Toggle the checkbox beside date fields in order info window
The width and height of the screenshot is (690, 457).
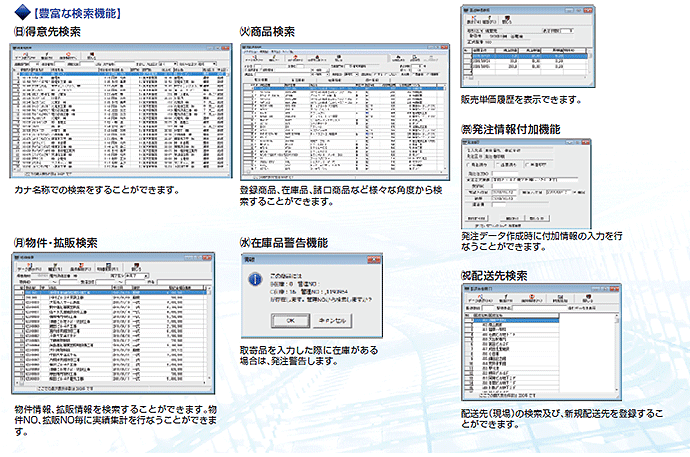point(575,192)
